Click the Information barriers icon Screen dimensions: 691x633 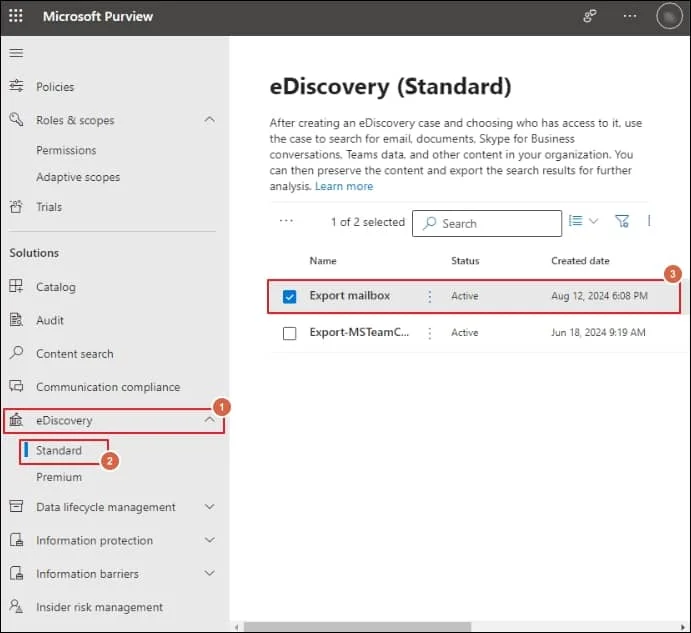pyautogui.click(x=16, y=573)
